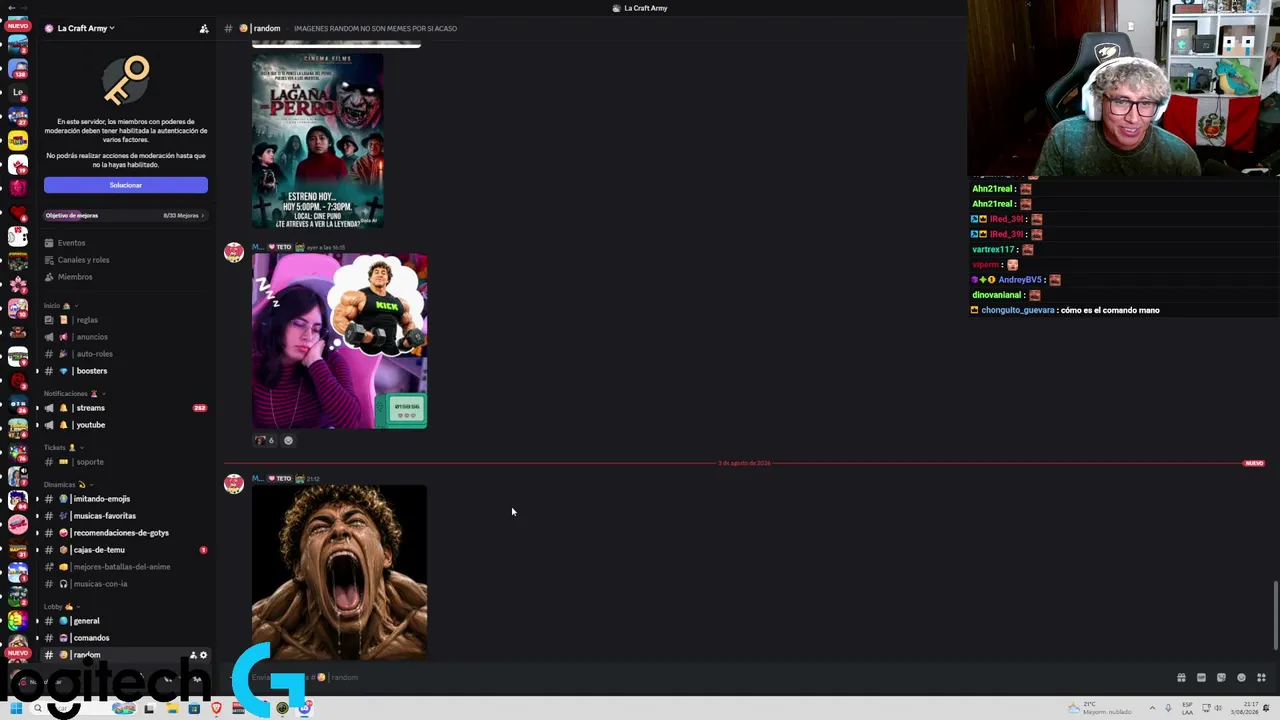Open the La Craft Army server dropdown
1280x720 pixels.
pyautogui.click(x=80, y=28)
